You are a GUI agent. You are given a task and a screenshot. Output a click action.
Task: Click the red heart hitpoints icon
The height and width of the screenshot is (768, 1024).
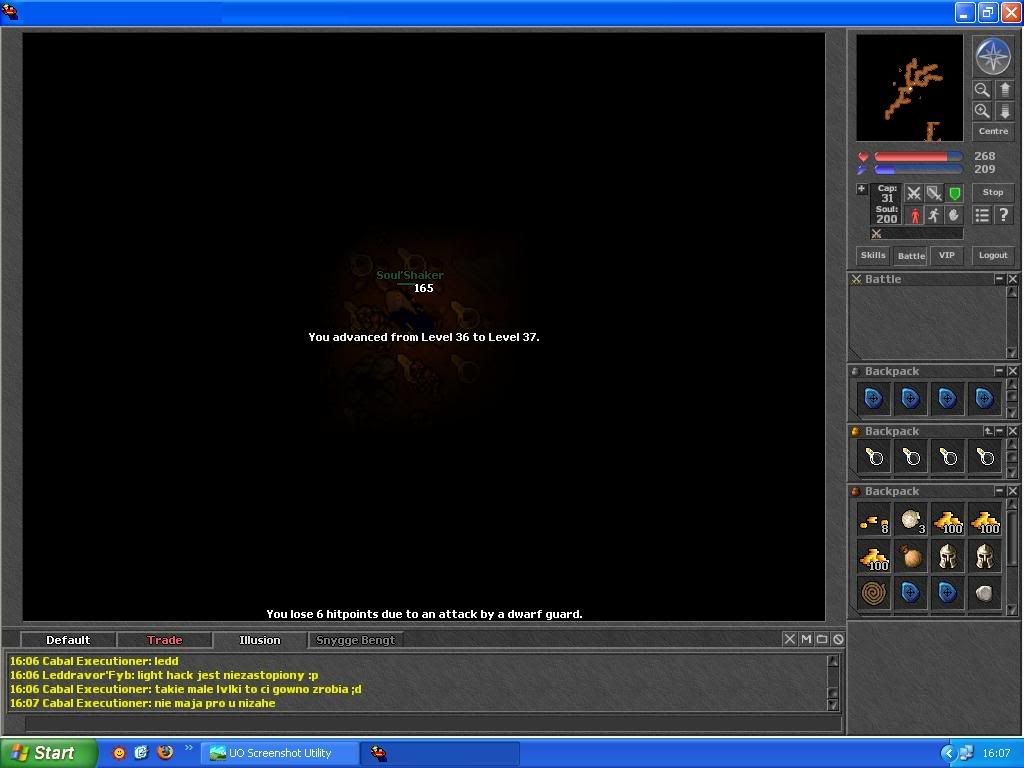(x=863, y=157)
